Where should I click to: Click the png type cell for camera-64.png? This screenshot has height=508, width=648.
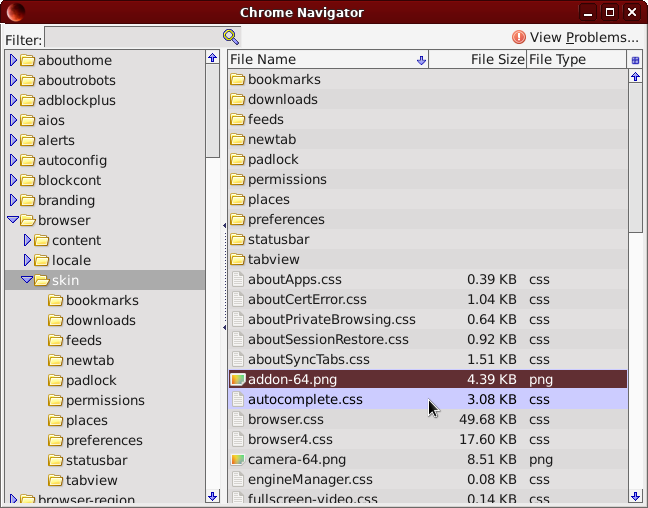coord(541,460)
